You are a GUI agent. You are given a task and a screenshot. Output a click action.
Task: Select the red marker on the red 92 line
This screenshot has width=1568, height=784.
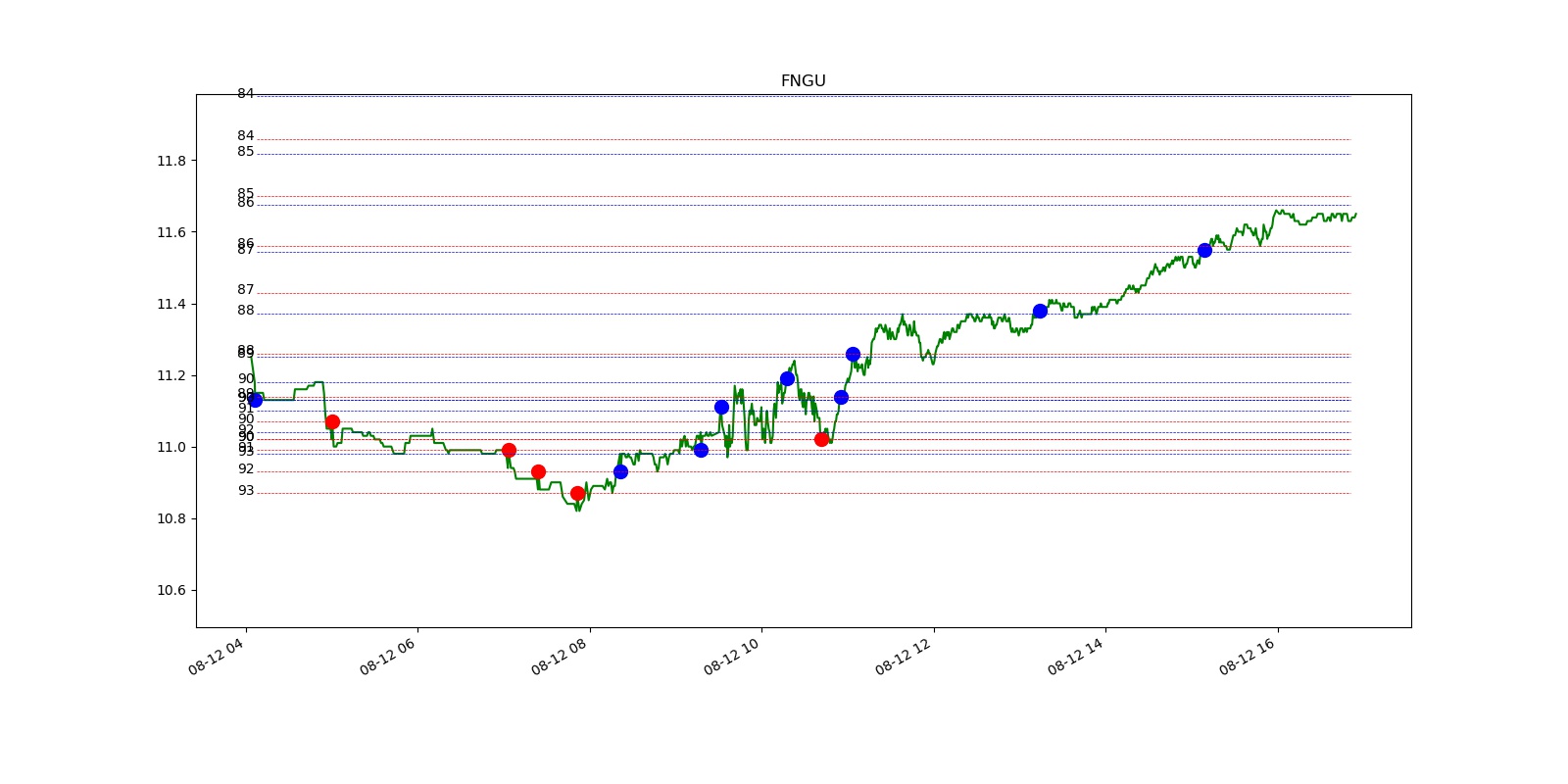pyautogui.click(x=538, y=471)
